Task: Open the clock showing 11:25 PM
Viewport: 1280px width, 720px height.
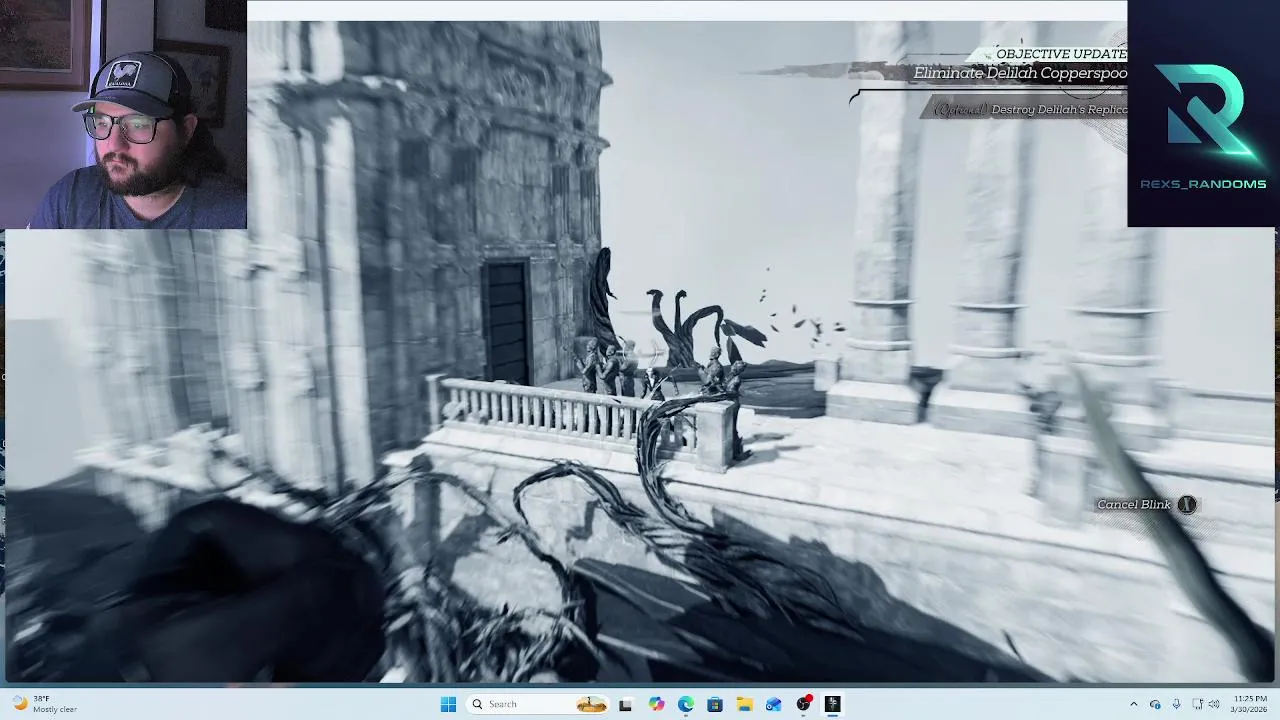Action: [x=1250, y=704]
